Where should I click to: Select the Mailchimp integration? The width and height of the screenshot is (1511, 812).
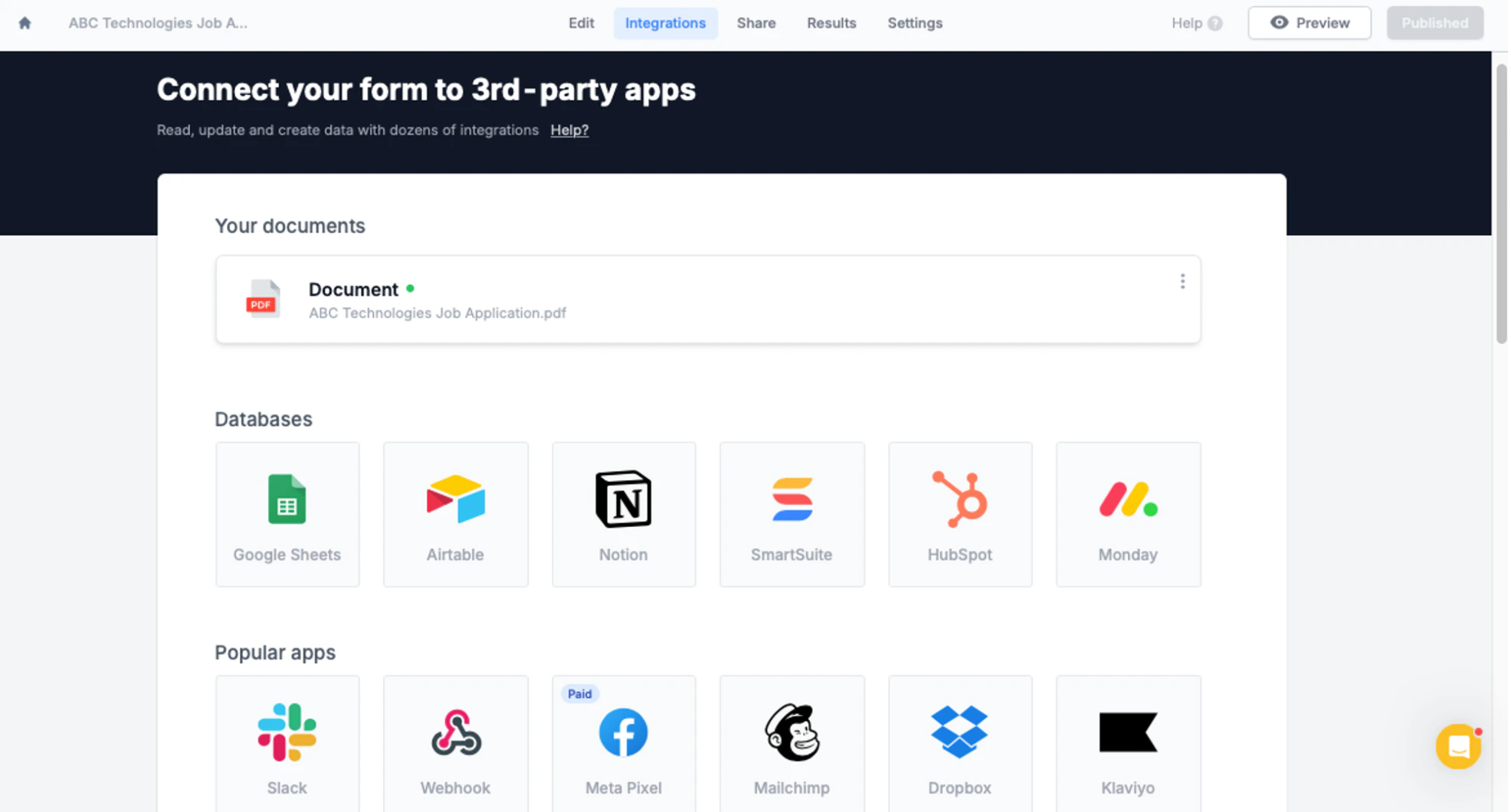coord(792,744)
